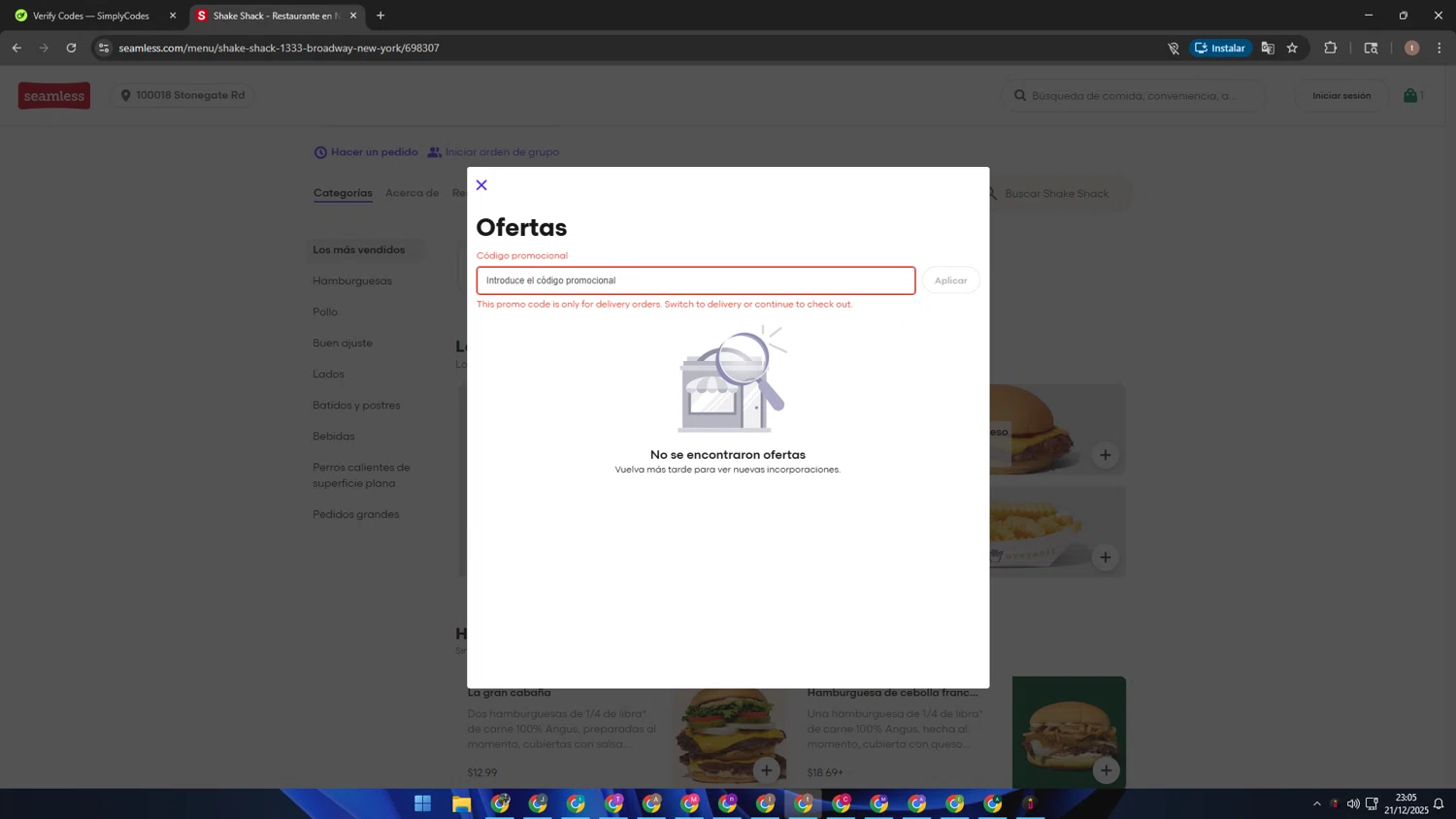Open the Chrome profile avatar
Screen dimensions: 1456x819
coord(1411,48)
